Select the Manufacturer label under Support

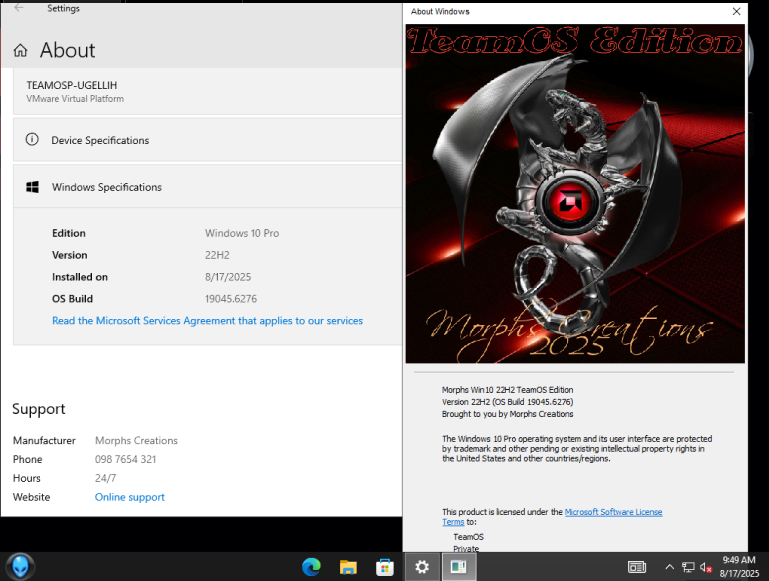pos(44,440)
